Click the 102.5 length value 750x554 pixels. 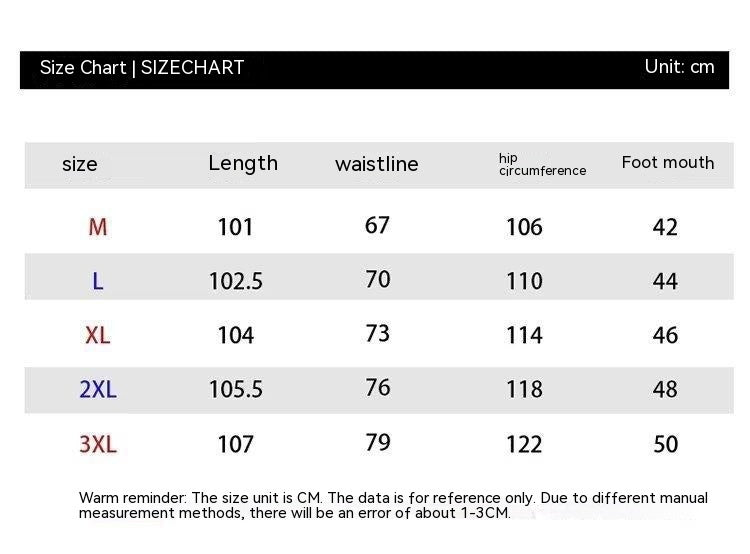coord(236,282)
